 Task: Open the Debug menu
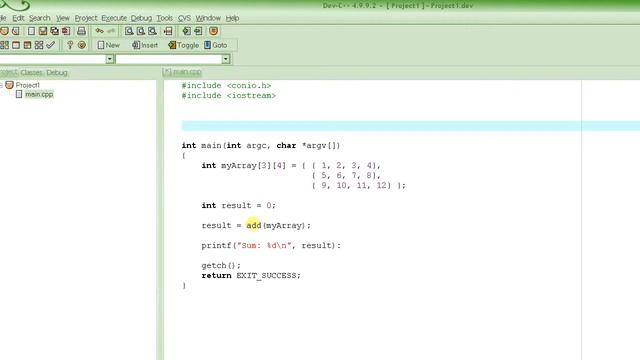tap(141, 18)
